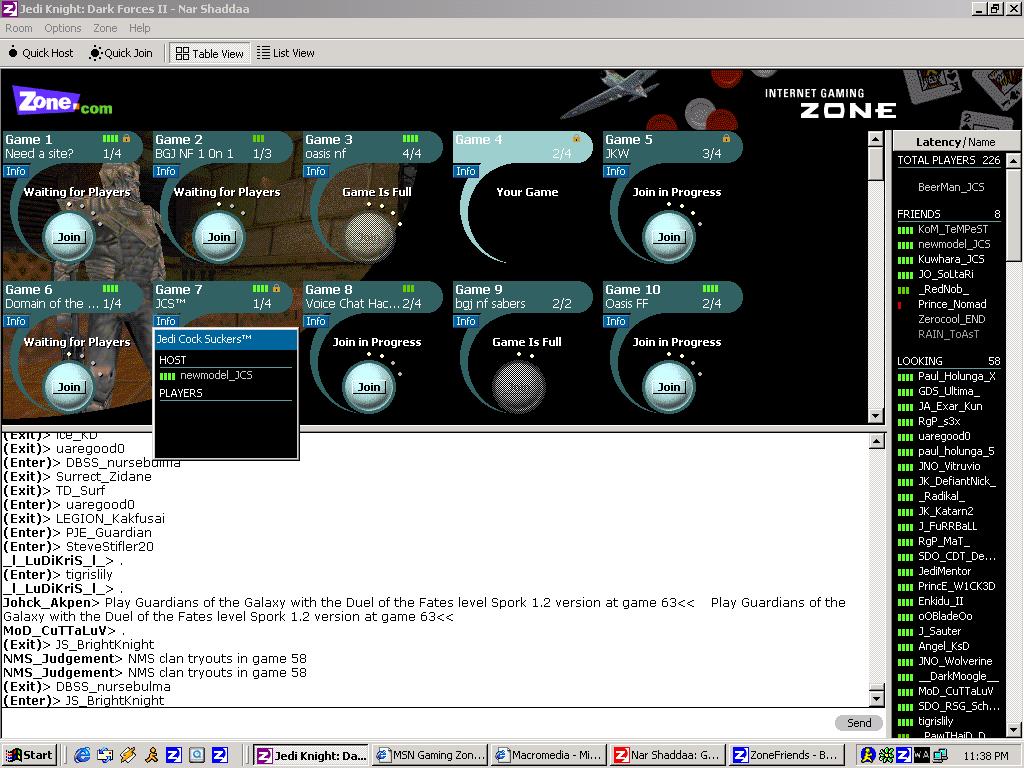
Task: Open the Zone menu
Action: coord(105,28)
